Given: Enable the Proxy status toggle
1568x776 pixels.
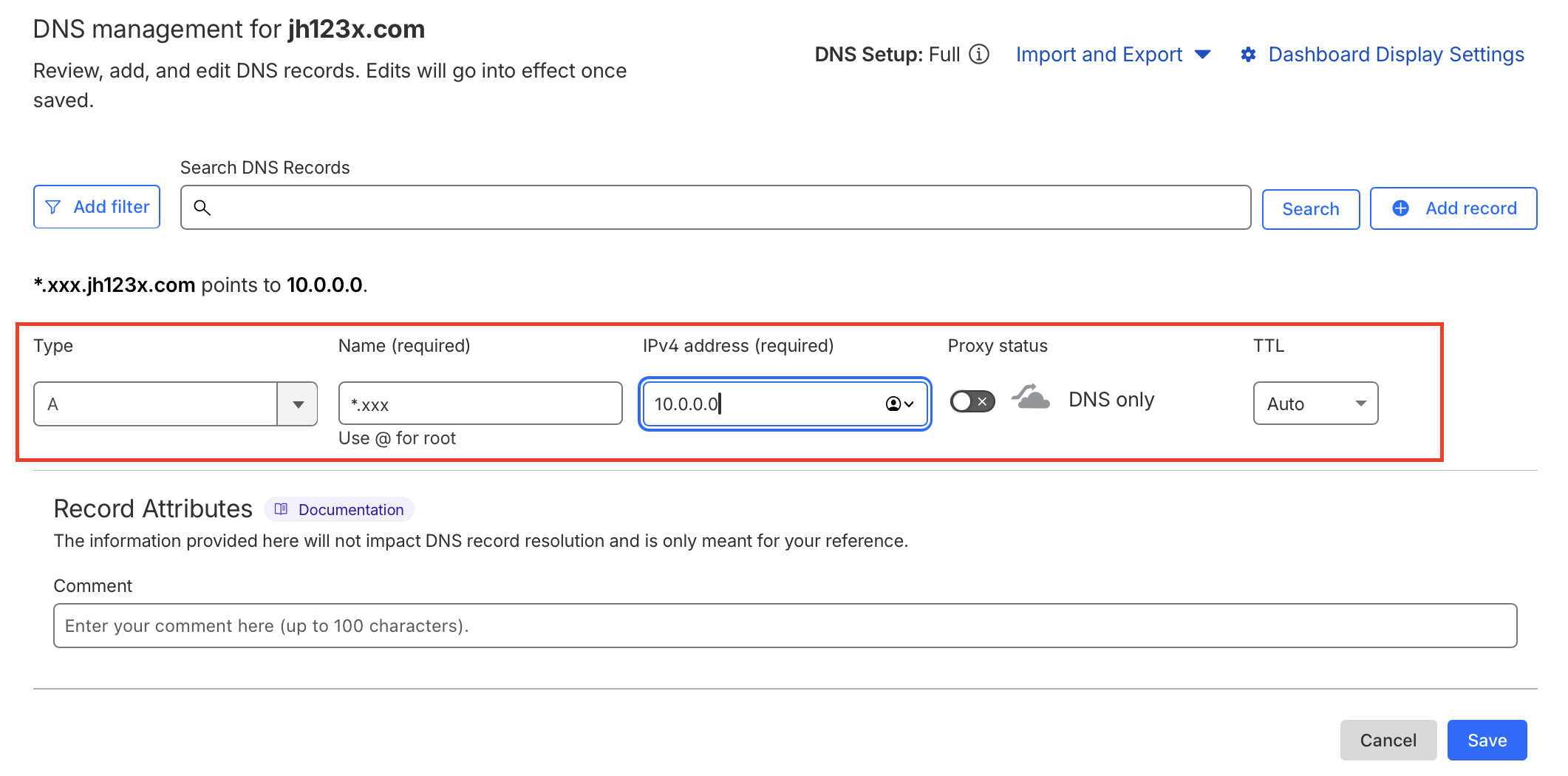Looking at the screenshot, I should point(972,400).
